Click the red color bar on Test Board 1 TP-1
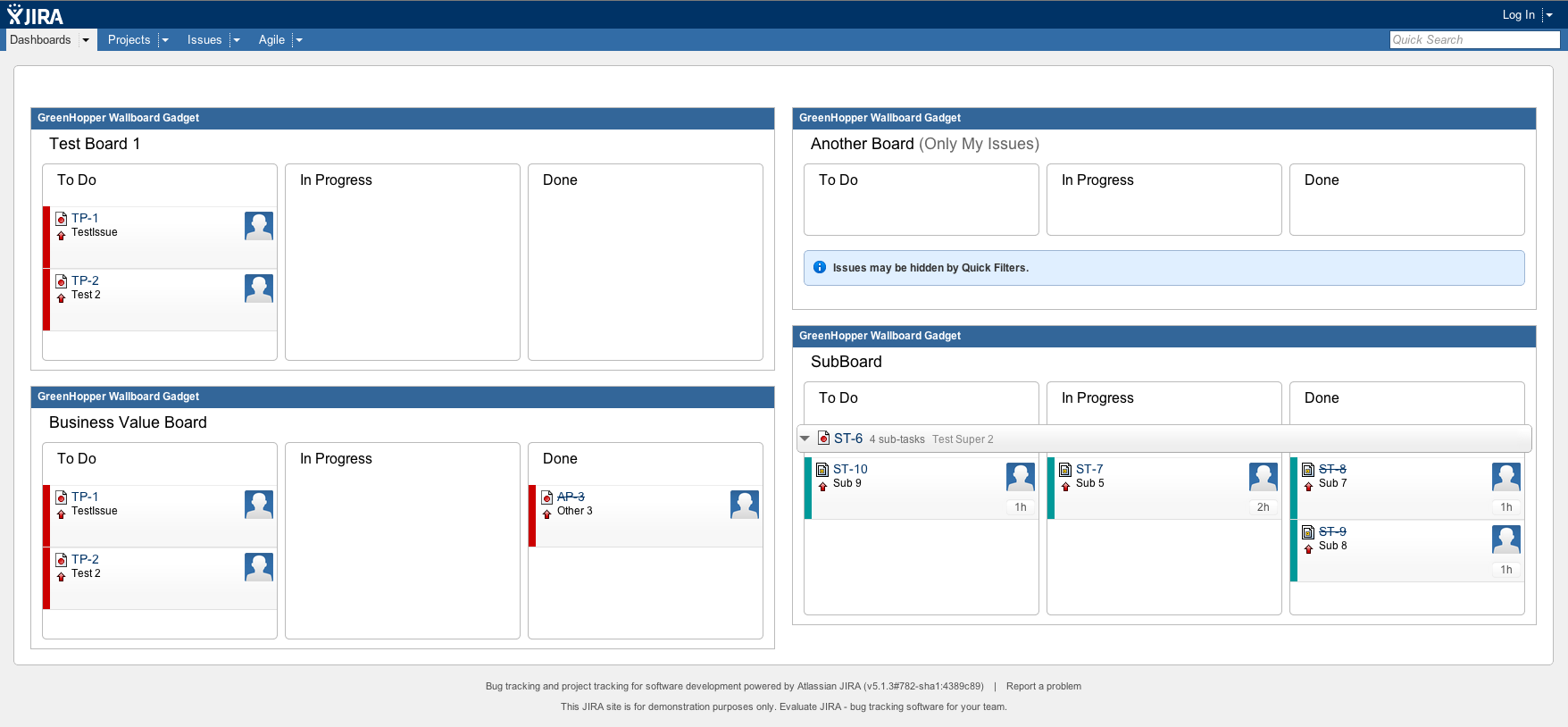 46,237
